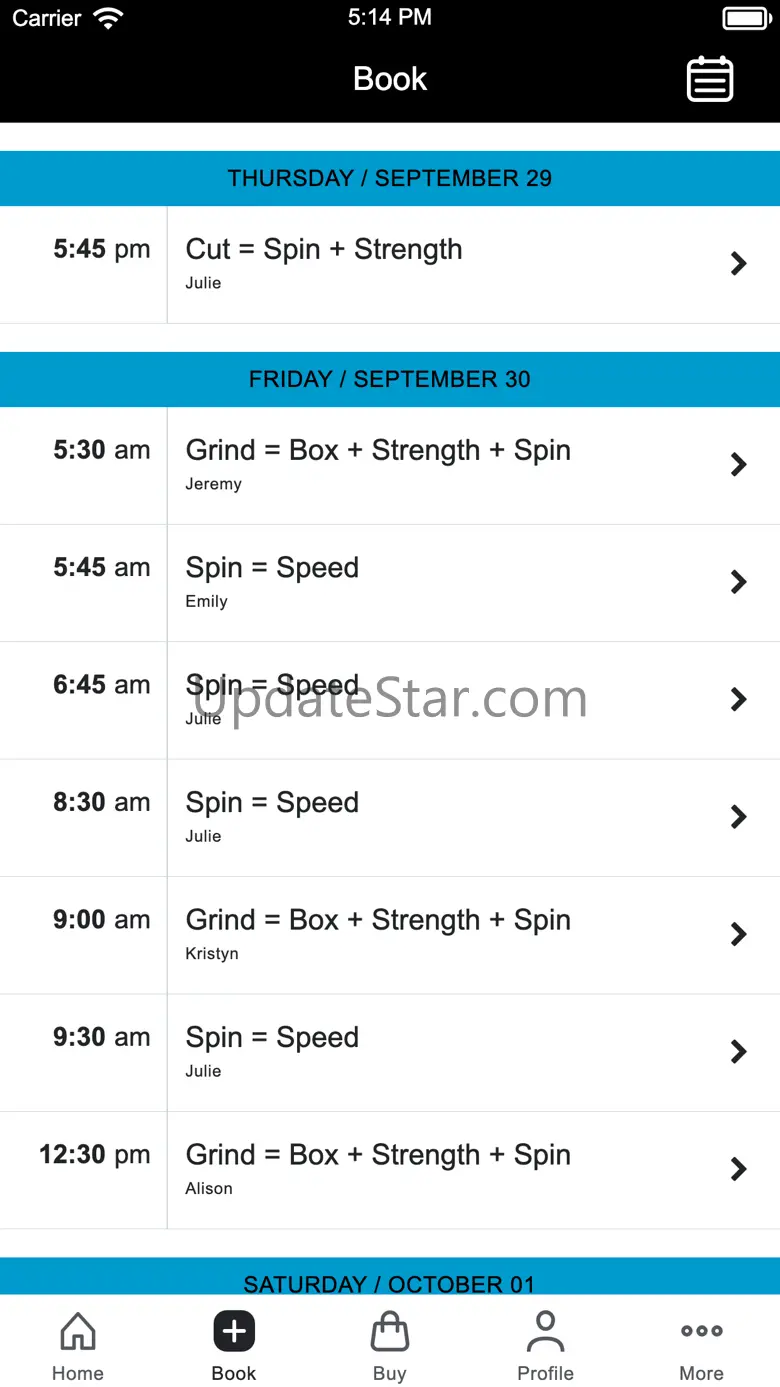The height and width of the screenshot is (1387, 780).
Task: Expand Thursday 5:45 pm Cut class chevron
Action: point(738,264)
